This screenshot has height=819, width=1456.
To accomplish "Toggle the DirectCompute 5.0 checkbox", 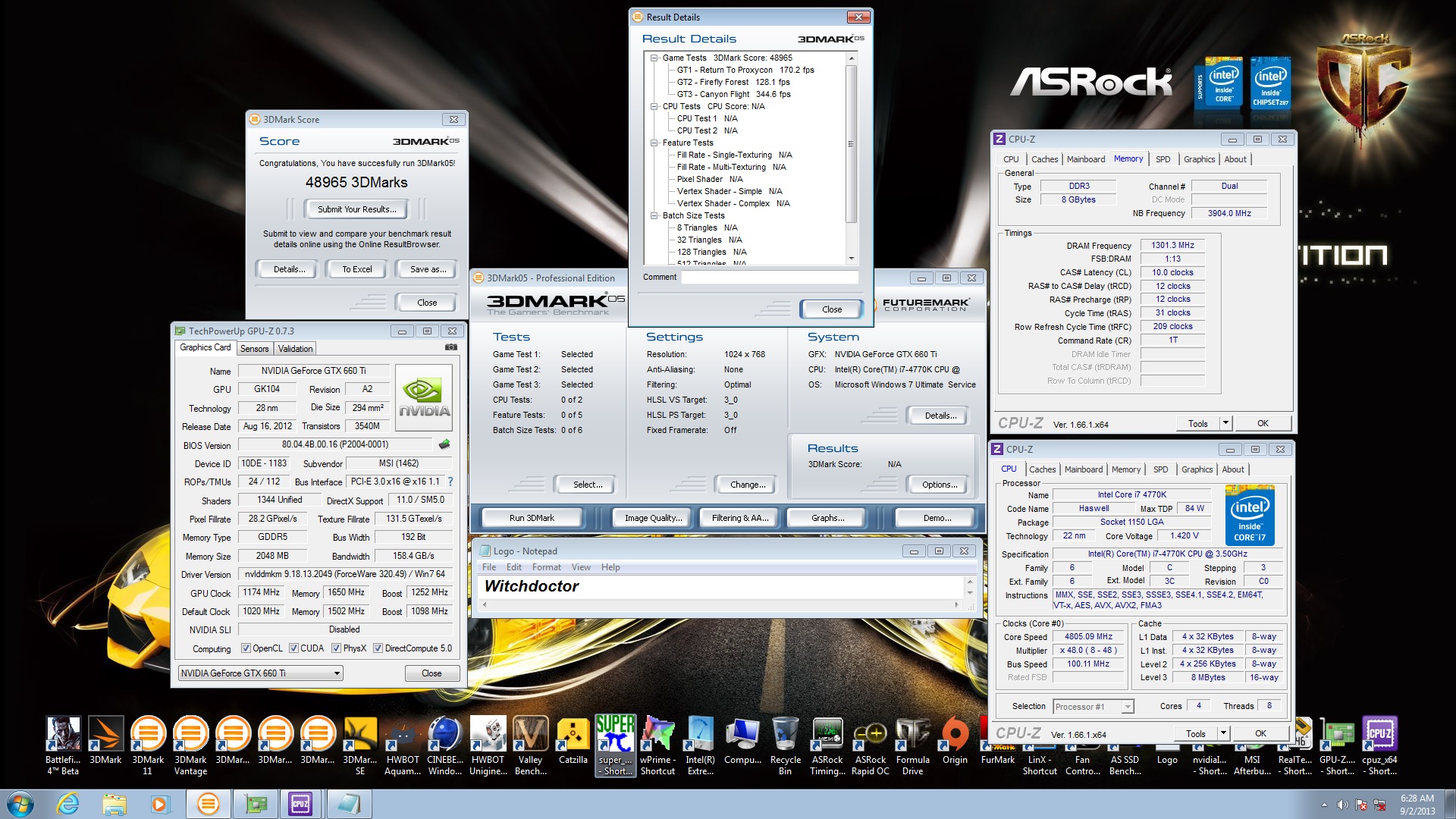I will pyautogui.click(x=378, y=648).
